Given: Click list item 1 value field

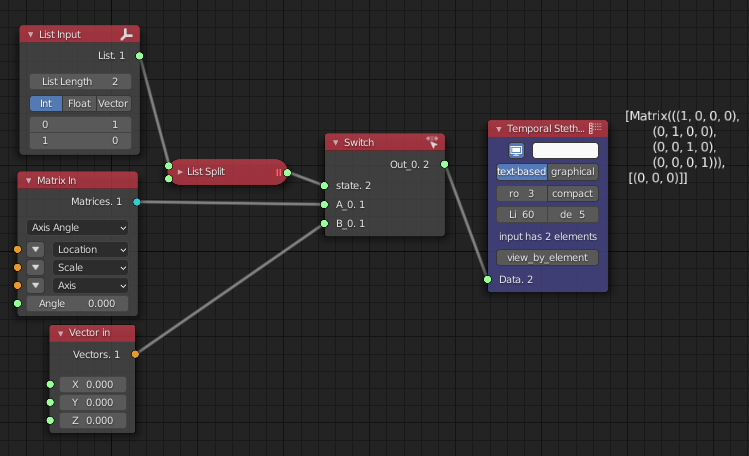Looking at the screenshot, I should coord(80,141).
